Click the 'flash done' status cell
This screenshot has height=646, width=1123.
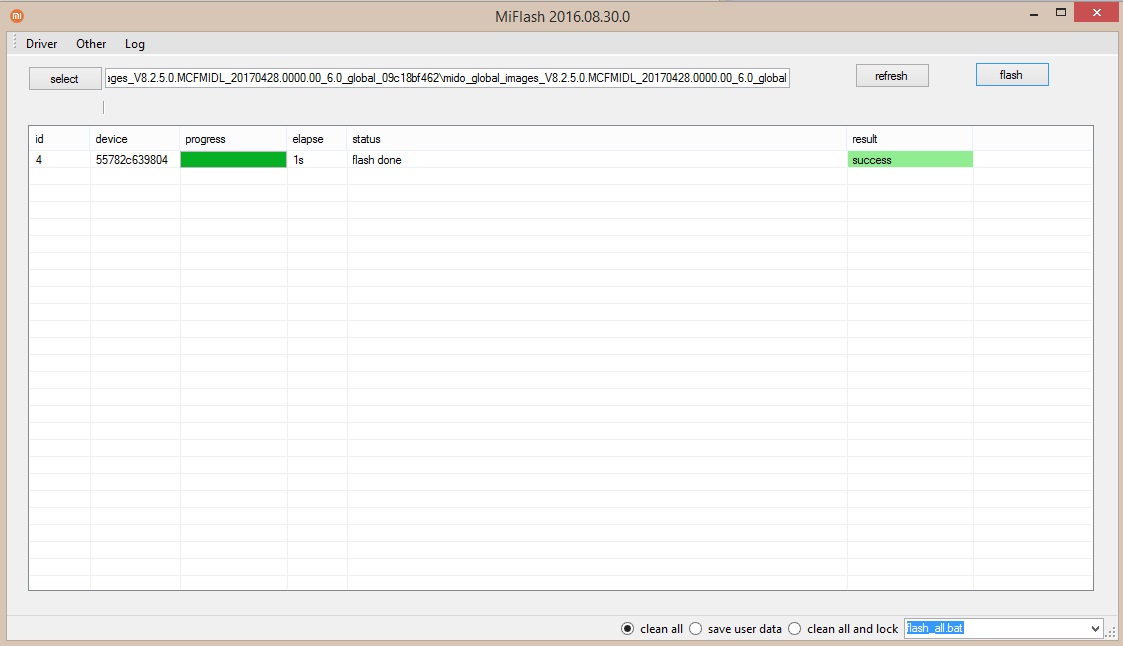click(597, 160)
